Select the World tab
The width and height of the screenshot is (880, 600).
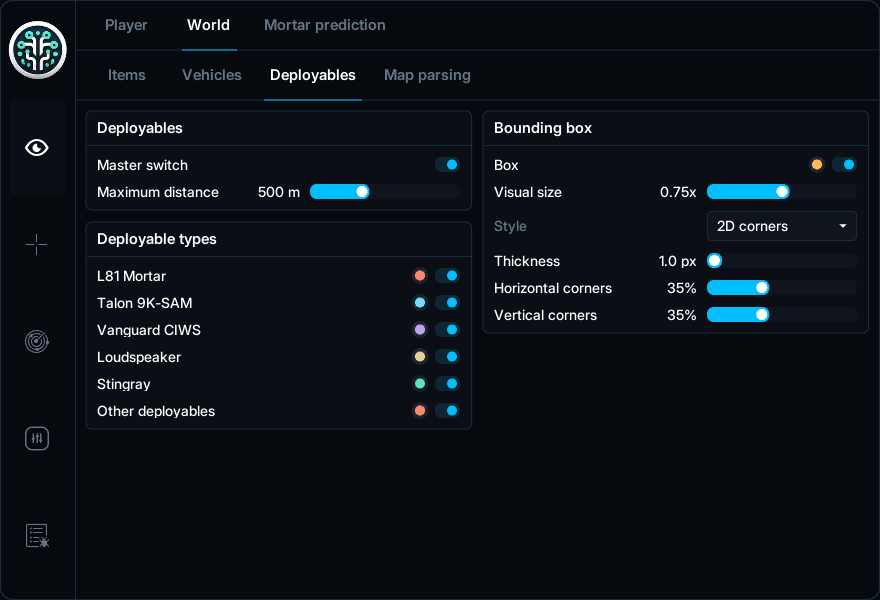point(208,25)
